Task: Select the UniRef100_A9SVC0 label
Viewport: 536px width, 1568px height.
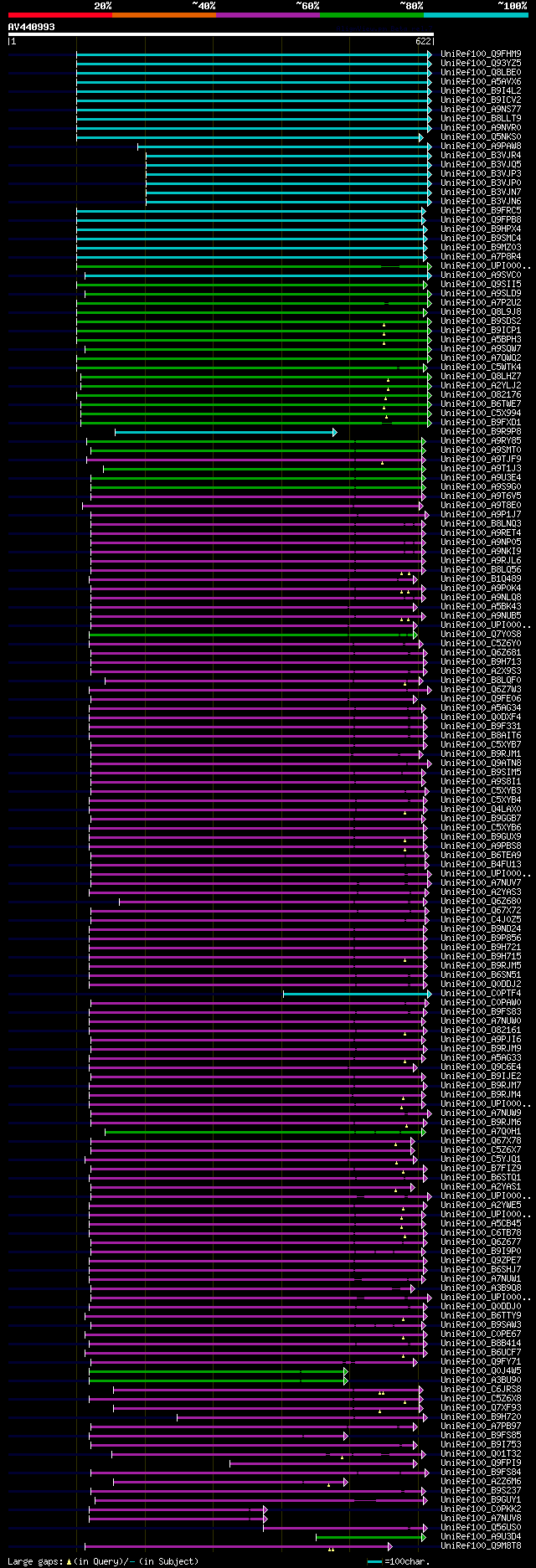Action: (481, 275)
